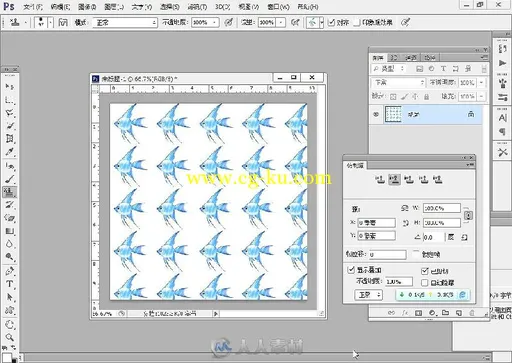512x363 pixels.
Task: Select the Lasso tool
Action: click(x=10, y=113)
